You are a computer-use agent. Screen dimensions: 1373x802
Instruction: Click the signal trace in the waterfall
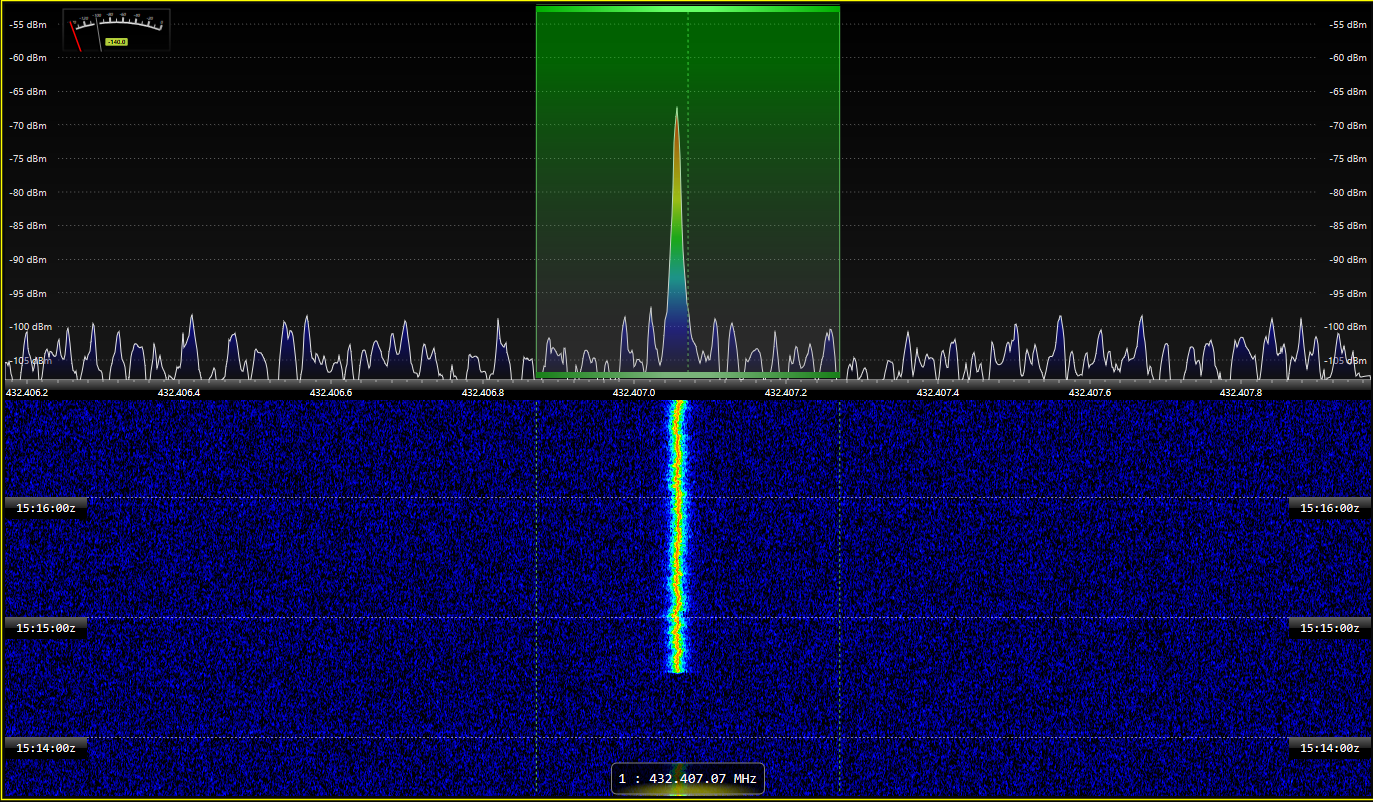coord(677,540)
